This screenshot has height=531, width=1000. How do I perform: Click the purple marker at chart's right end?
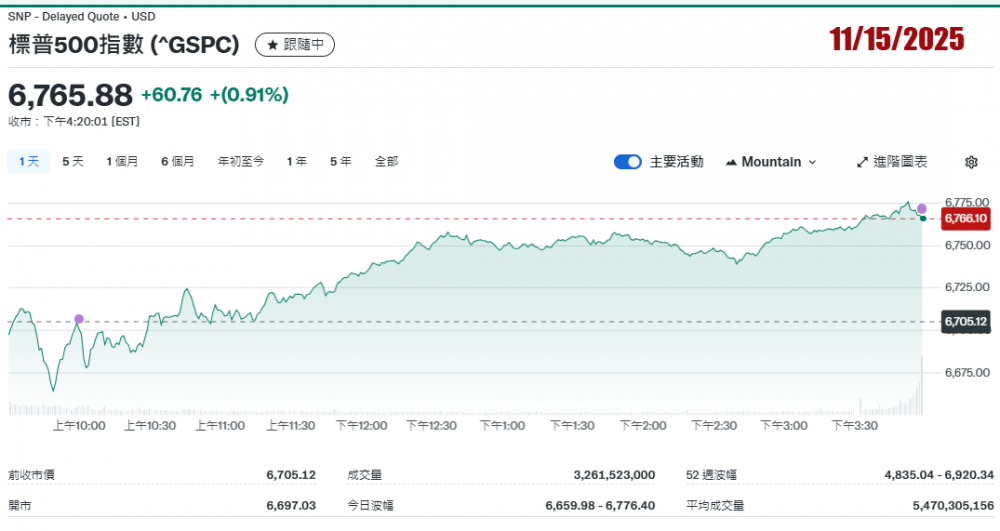coord(922,208)
